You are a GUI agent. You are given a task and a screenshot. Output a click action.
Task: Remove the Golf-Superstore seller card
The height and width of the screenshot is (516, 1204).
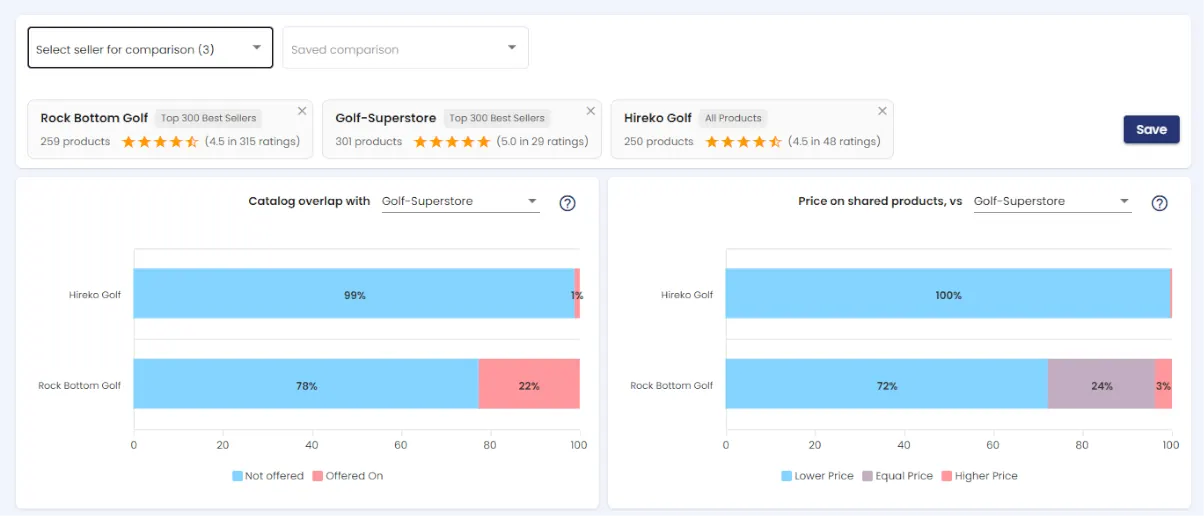pyautogui.click(x=590, y=111)
